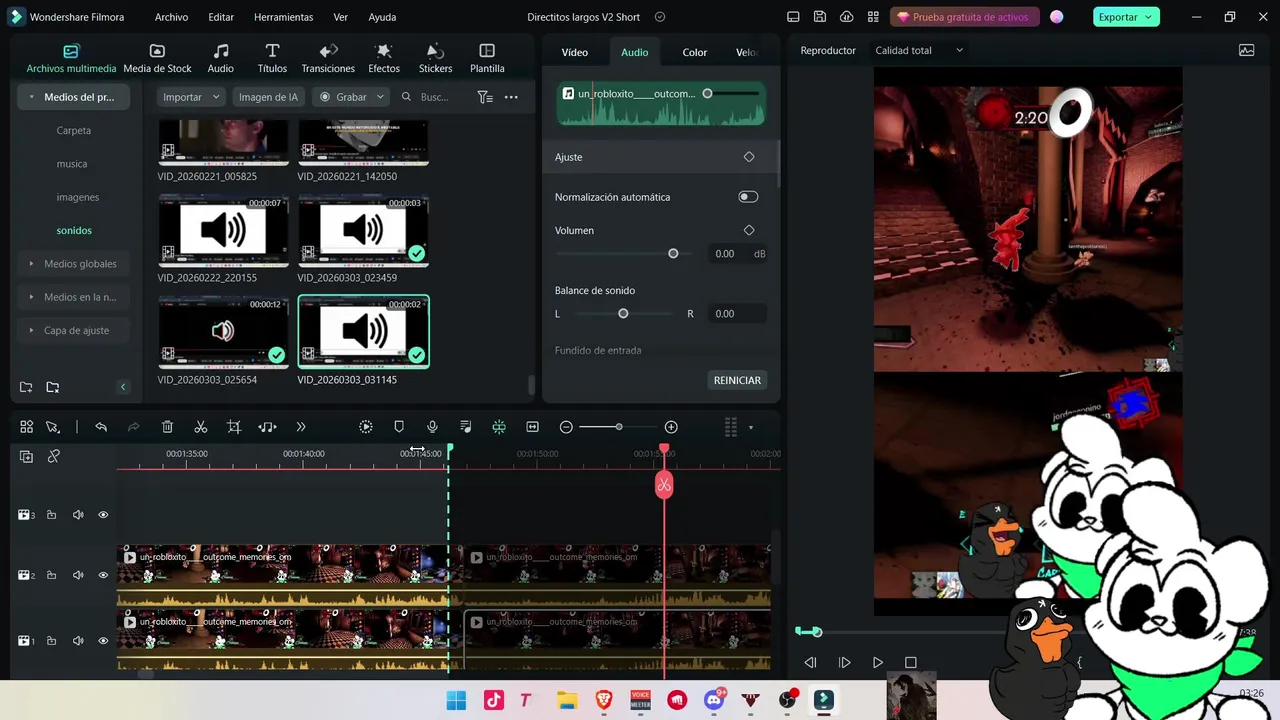Click the filter sort icon in media panel
The height and width of the screenshot is (720, 1280).
coord(485,97)
